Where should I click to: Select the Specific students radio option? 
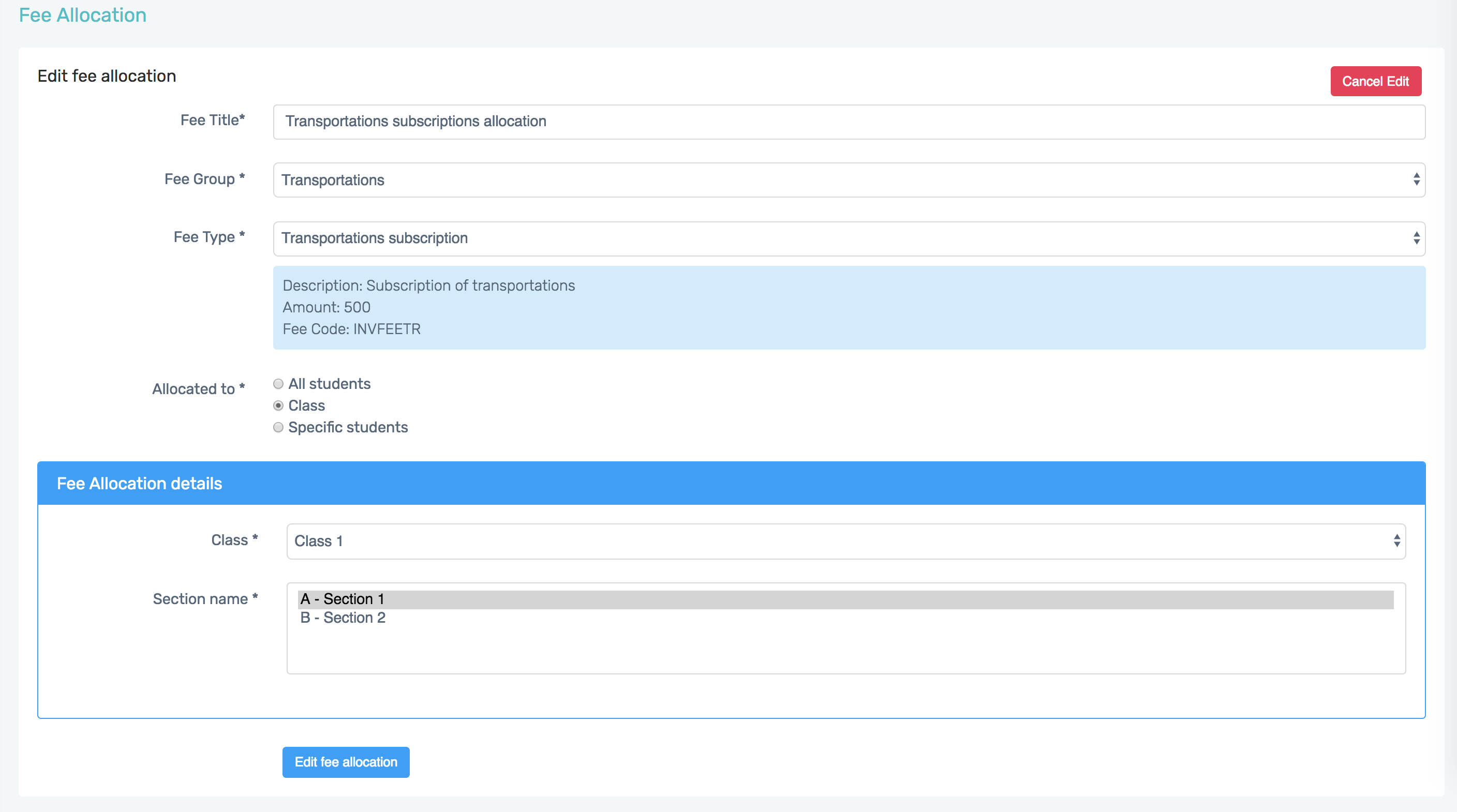(278, 428)
